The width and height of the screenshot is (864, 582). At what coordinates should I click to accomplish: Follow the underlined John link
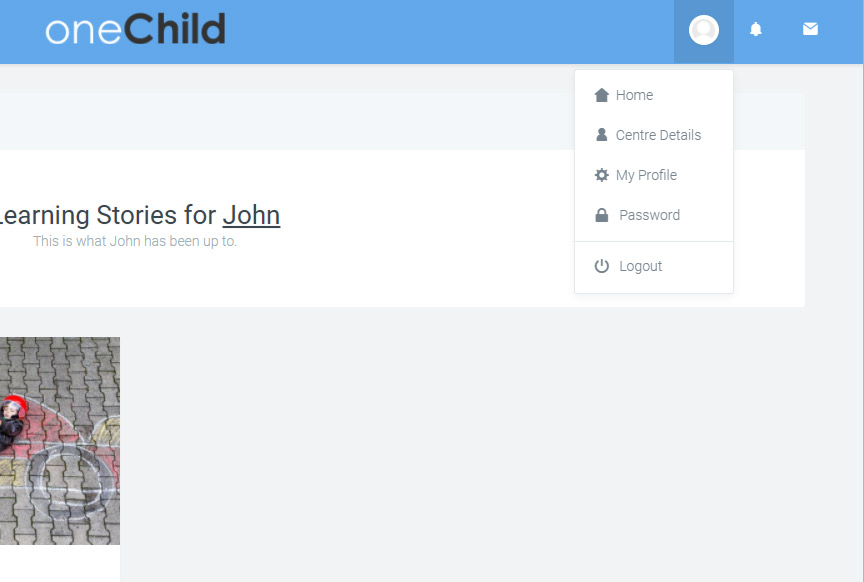tap(251, 215)
